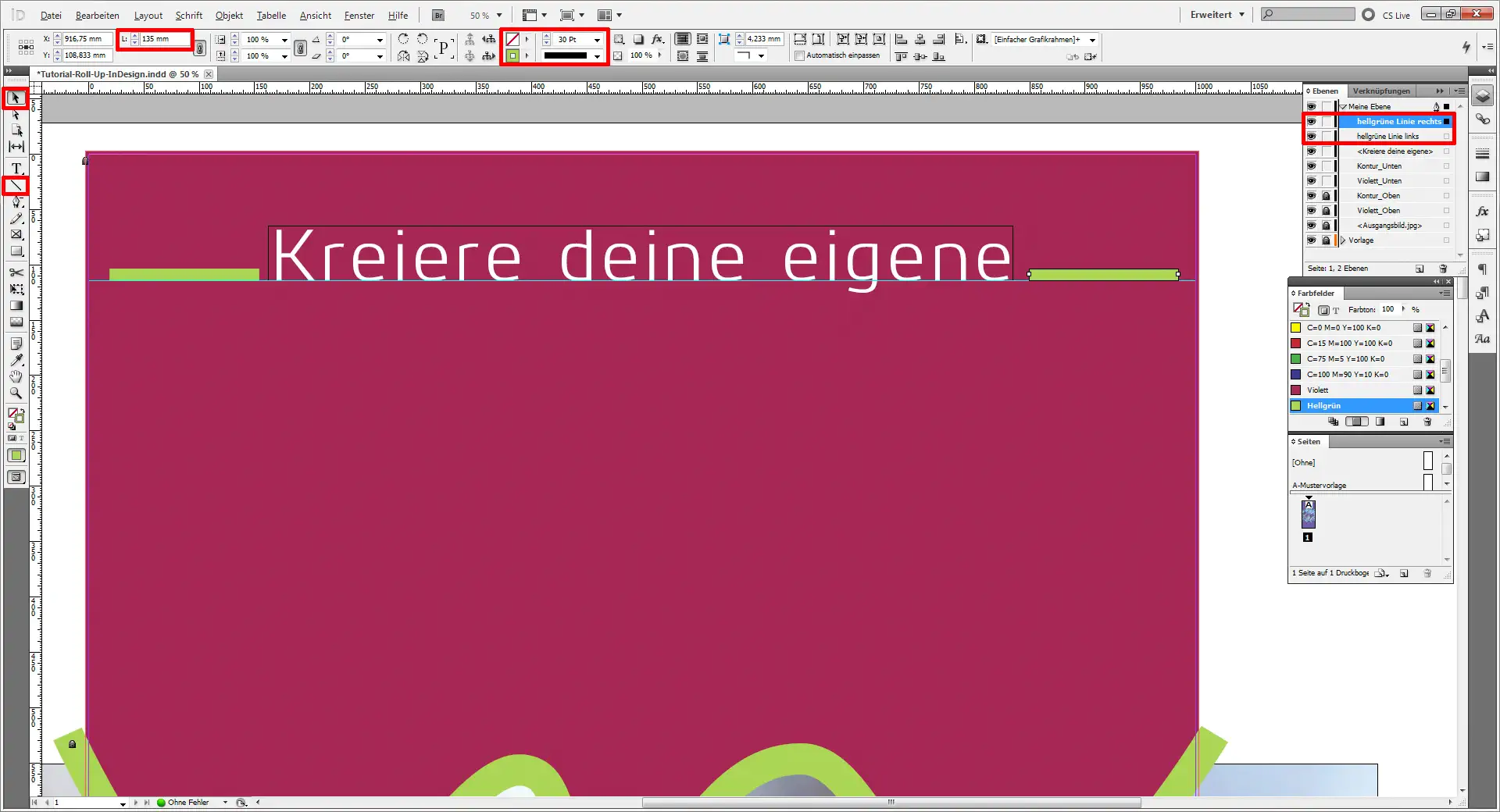Enable Automatisch einpassen checkbox

tap(800, 55)
